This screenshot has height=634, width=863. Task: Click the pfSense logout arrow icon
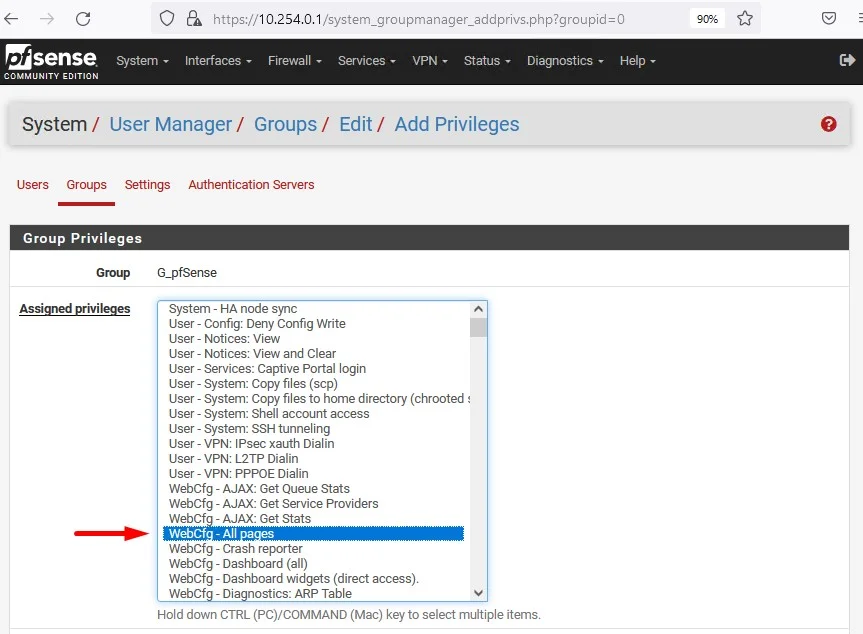click(846, 61)
